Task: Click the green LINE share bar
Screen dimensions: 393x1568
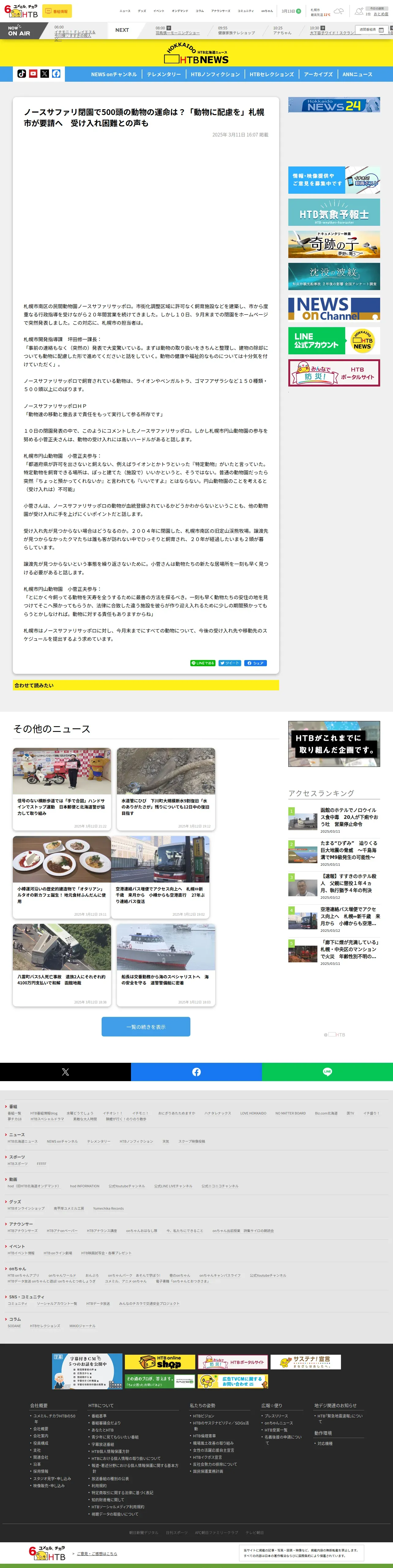Action: (327, 1072)
